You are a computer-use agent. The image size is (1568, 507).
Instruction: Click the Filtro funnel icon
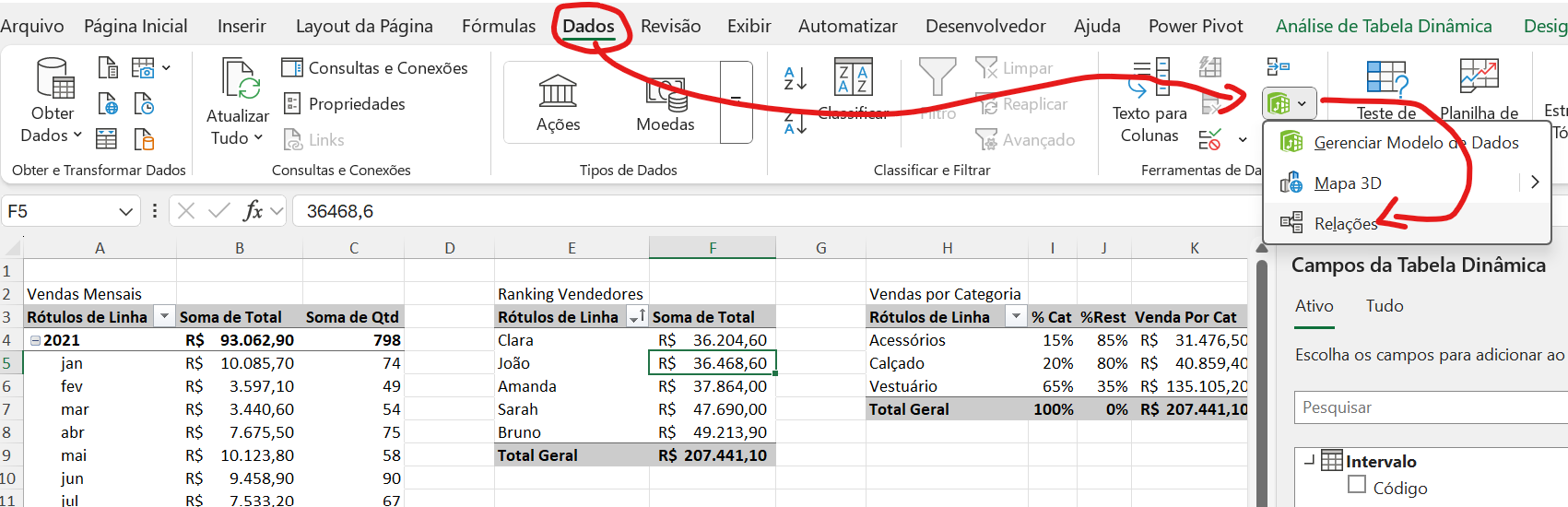click(x=937, y=77)
